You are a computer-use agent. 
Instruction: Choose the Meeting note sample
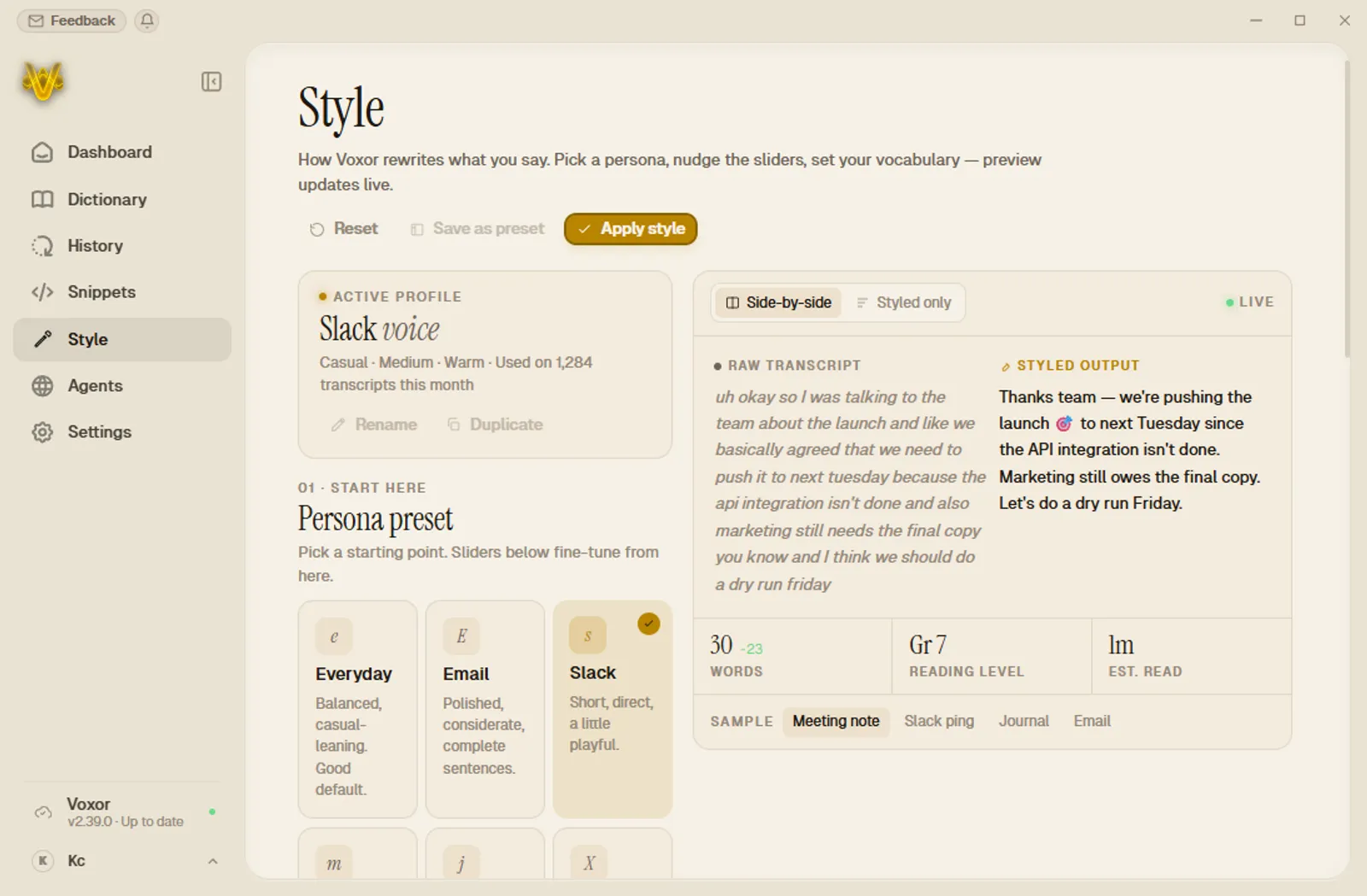pyautogui.click(x=836, y=722)
